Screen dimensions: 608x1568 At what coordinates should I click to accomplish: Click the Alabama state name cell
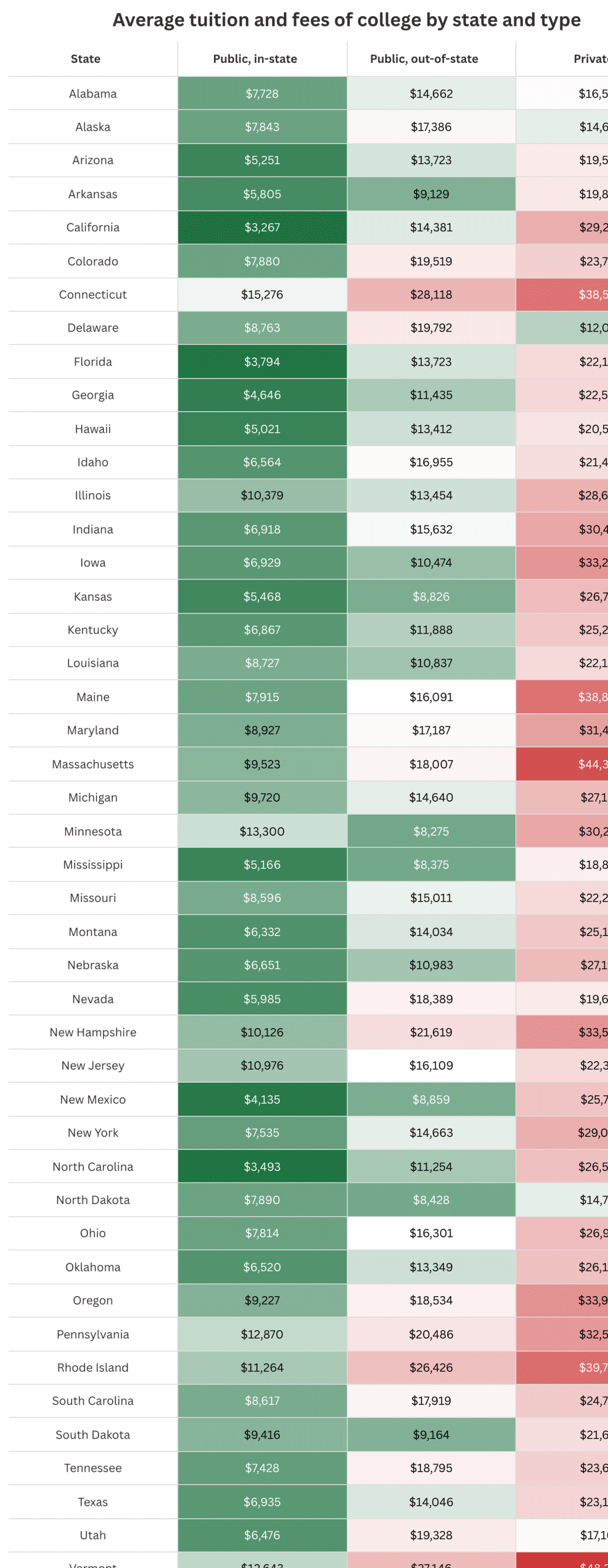pyautogui.click(x=92, y=94)
